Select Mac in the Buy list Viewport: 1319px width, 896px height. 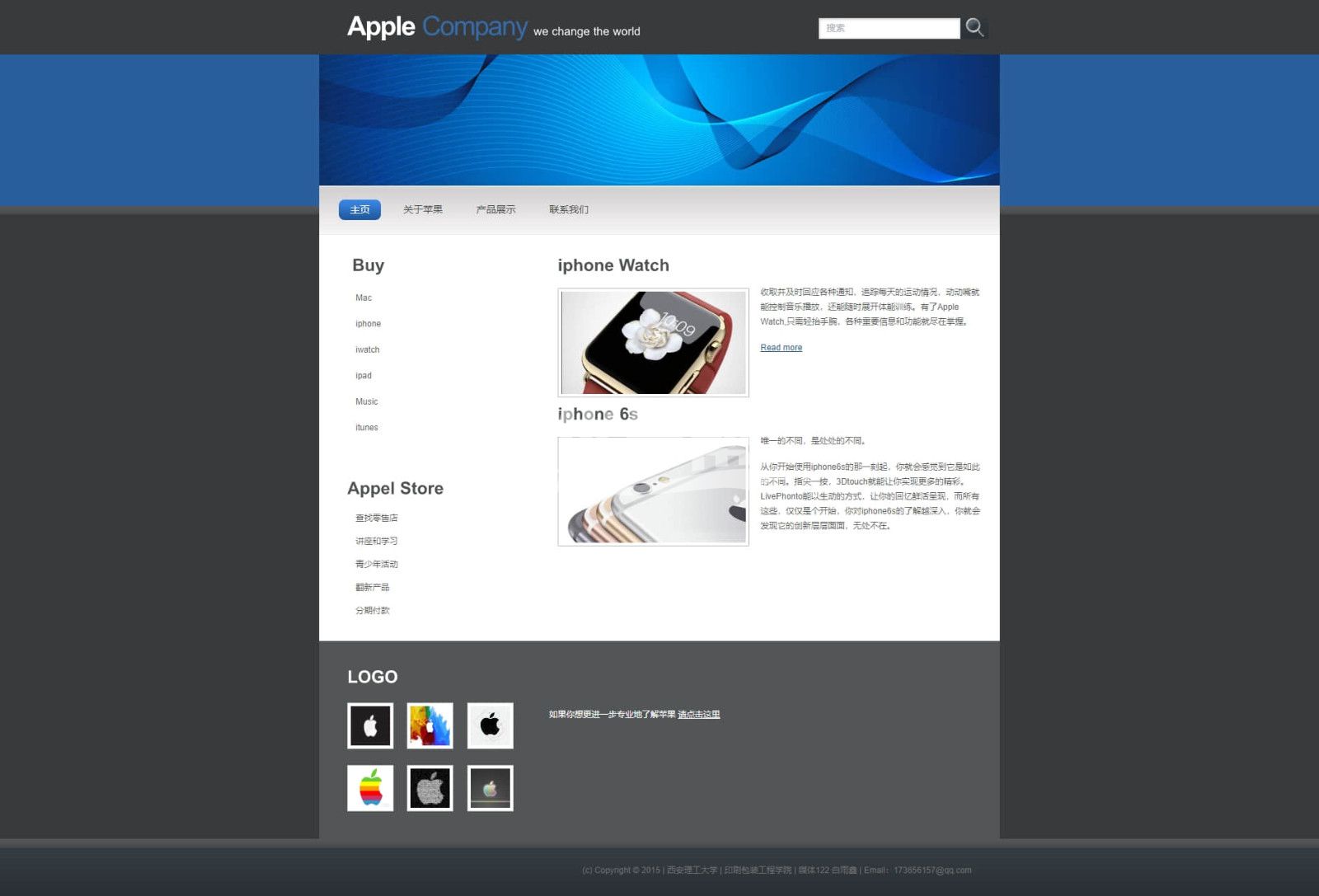click(x=364, y=298)
